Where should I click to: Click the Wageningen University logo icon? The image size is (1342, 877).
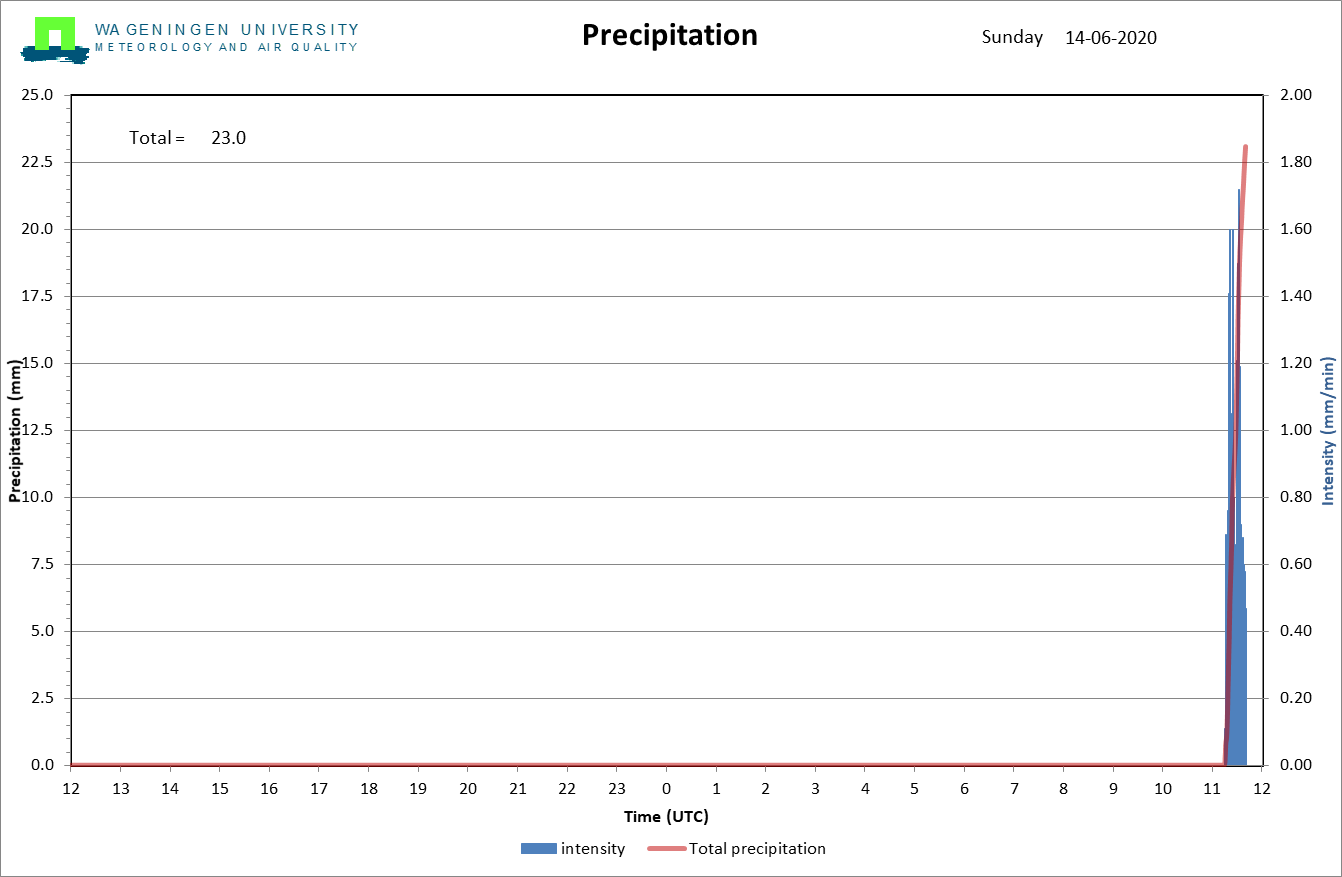(x=55, y=40)
